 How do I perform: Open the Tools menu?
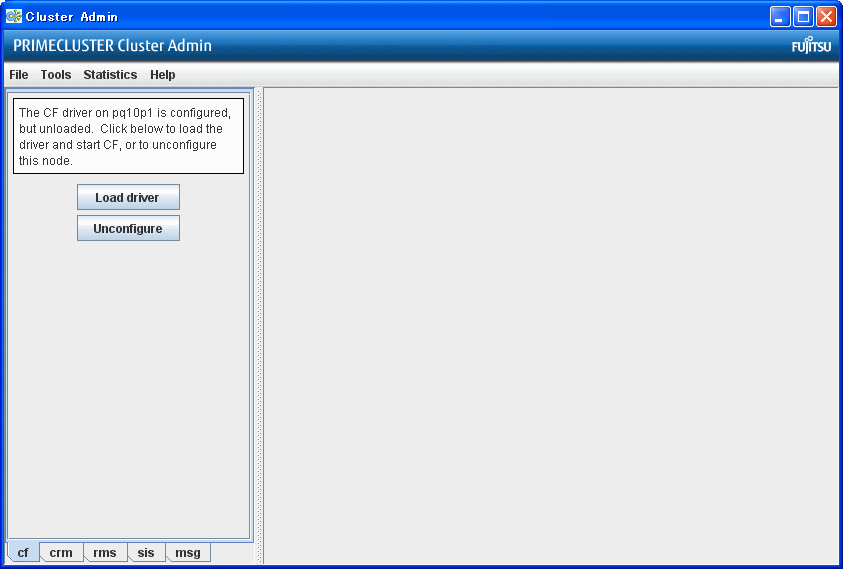click(56, 75)
